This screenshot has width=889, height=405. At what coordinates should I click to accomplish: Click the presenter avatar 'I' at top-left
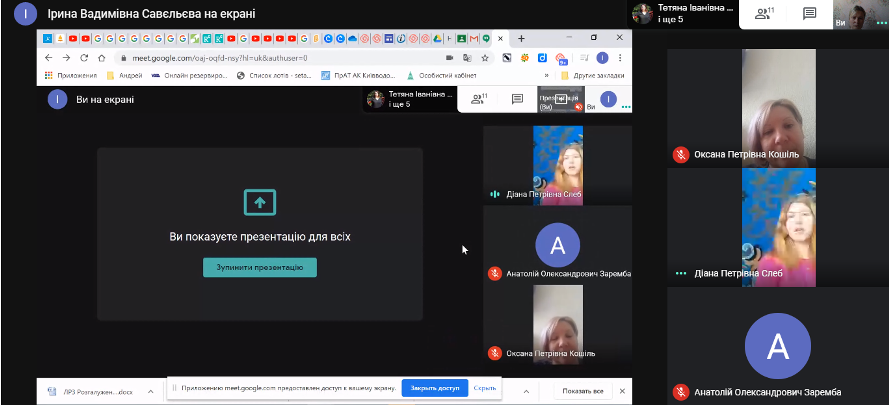[26, 14]
